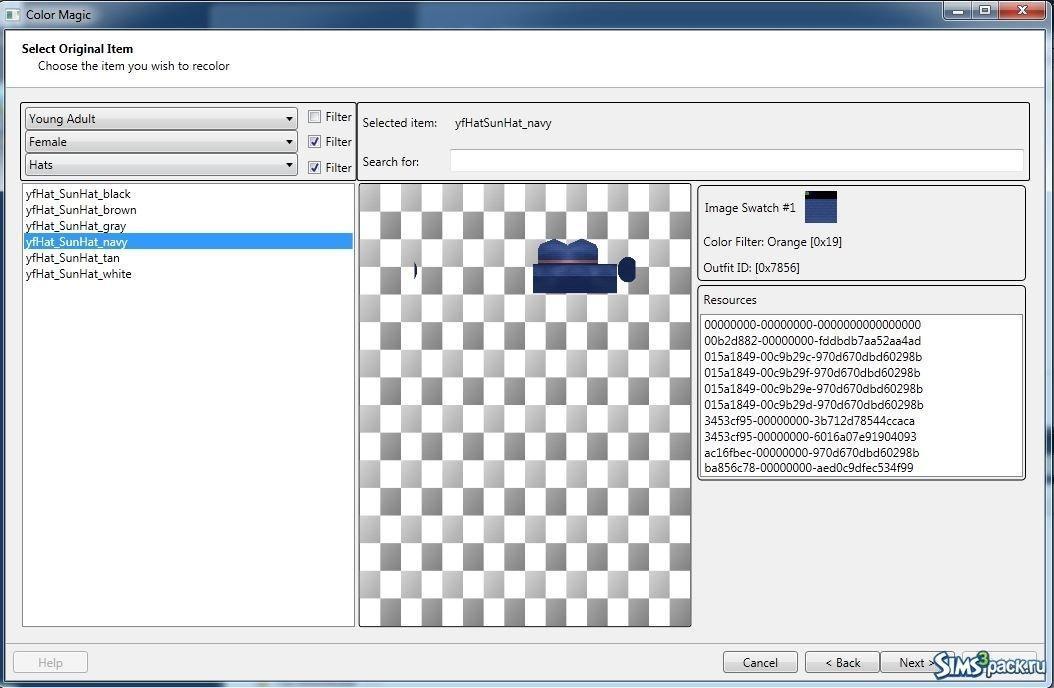Image resolution: width=1054 pixels, height=688 pixels.
Task: Open the Young Adult age dropdown
Action: [160, 118]
